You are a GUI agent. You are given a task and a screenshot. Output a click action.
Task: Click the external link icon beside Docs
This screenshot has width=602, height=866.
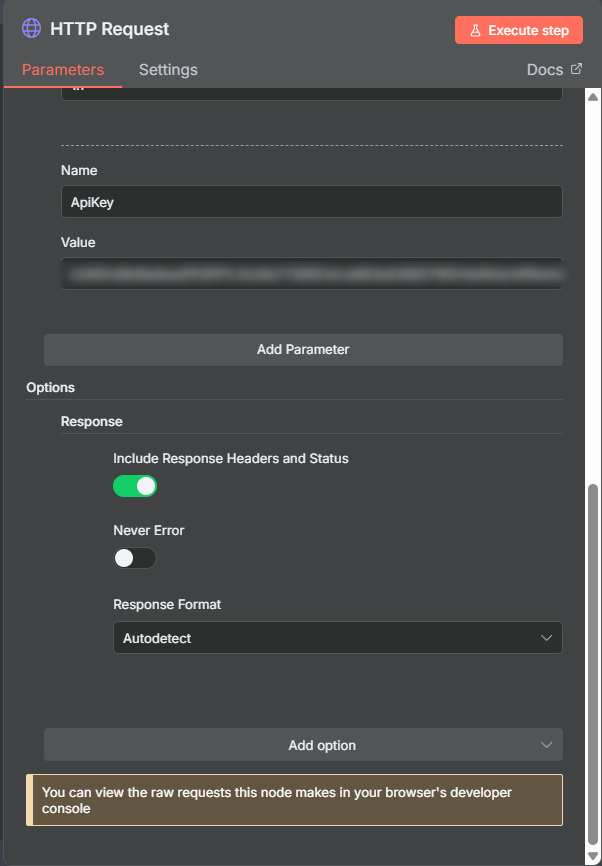(x=576, y=69)
